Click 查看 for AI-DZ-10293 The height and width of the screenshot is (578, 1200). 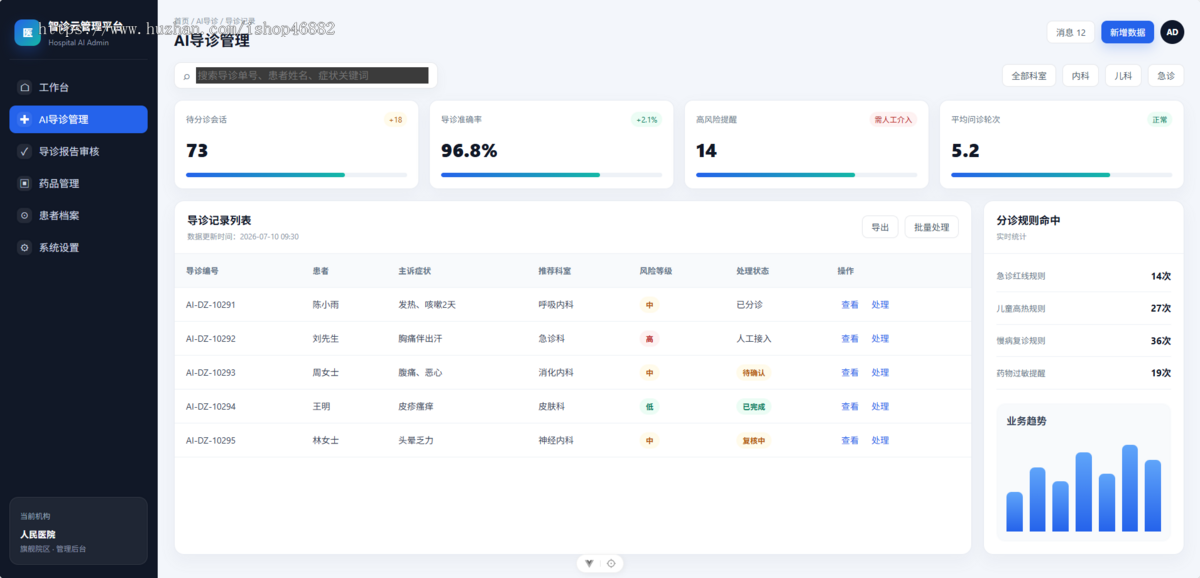click(x=850, y=373)
